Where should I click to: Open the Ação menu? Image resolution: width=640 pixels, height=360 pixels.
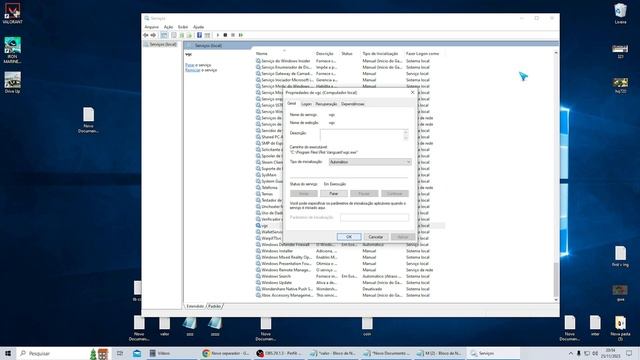point(168,27)
